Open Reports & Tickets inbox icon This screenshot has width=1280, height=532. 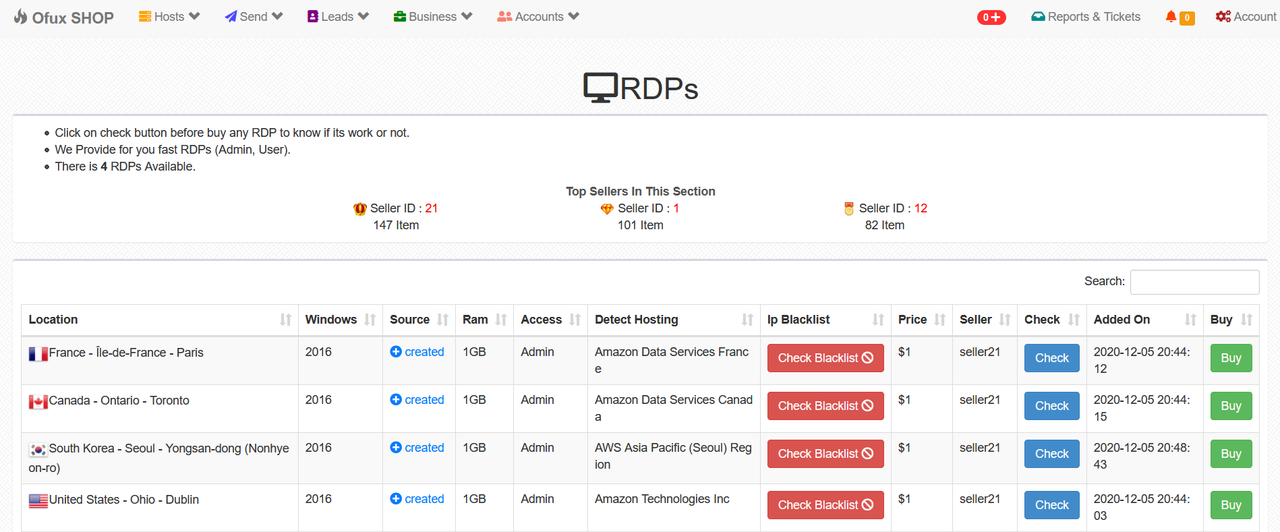point(1038,17)
